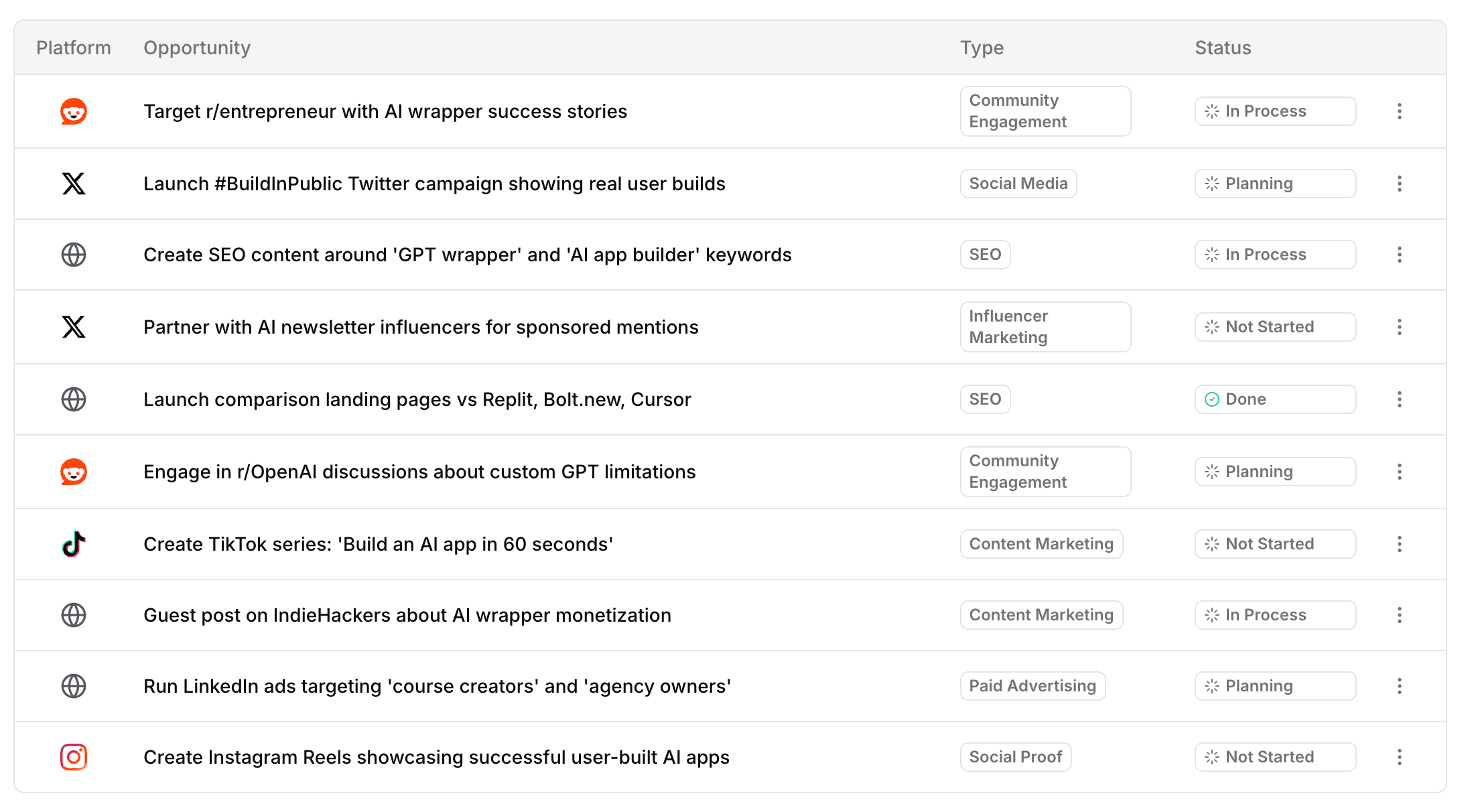
Task: Click Community Engagement tag on r/entrepreneur row
Action: click(1045, 111)
